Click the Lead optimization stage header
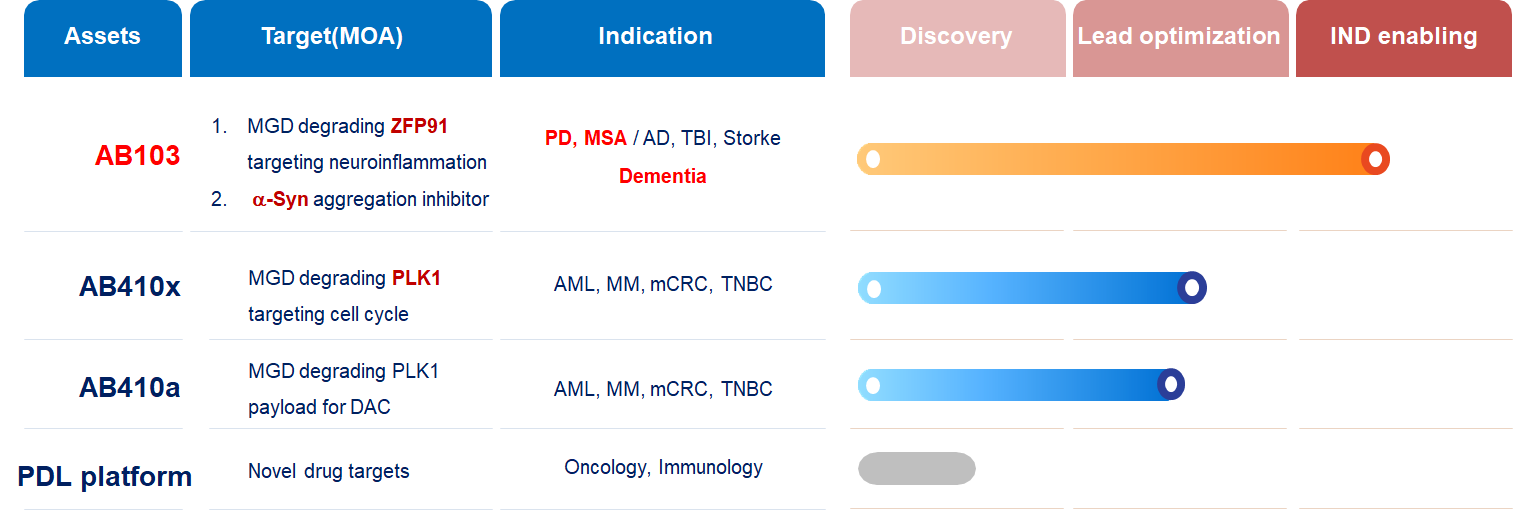The width and height of the screenshot is (1513, 511). pos(1178,37)
